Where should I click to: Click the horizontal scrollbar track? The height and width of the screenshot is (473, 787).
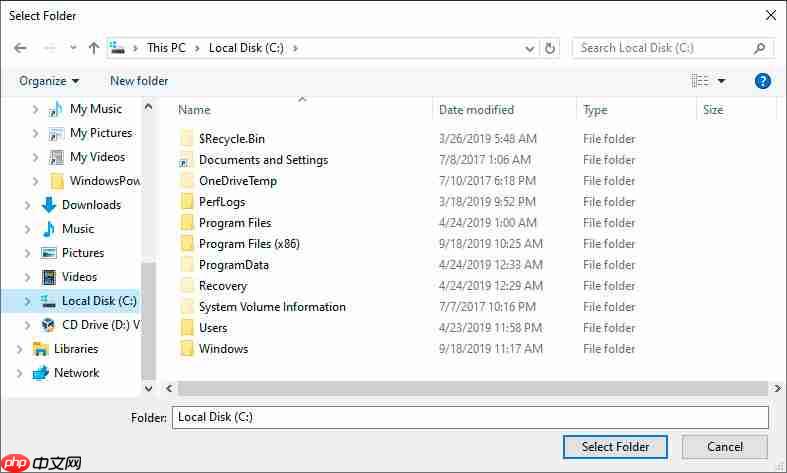click(x=472, y=388)
